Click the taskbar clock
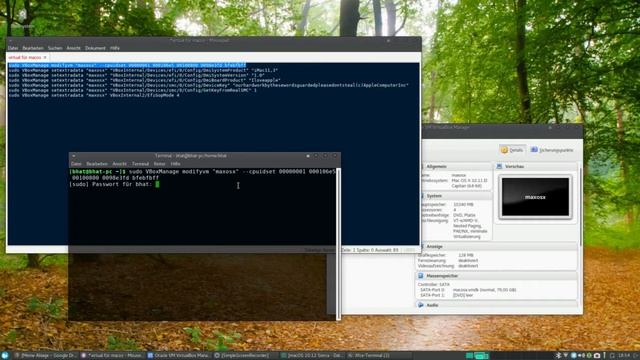This screenshot has height=360, width=640. [x=624, y=356]
